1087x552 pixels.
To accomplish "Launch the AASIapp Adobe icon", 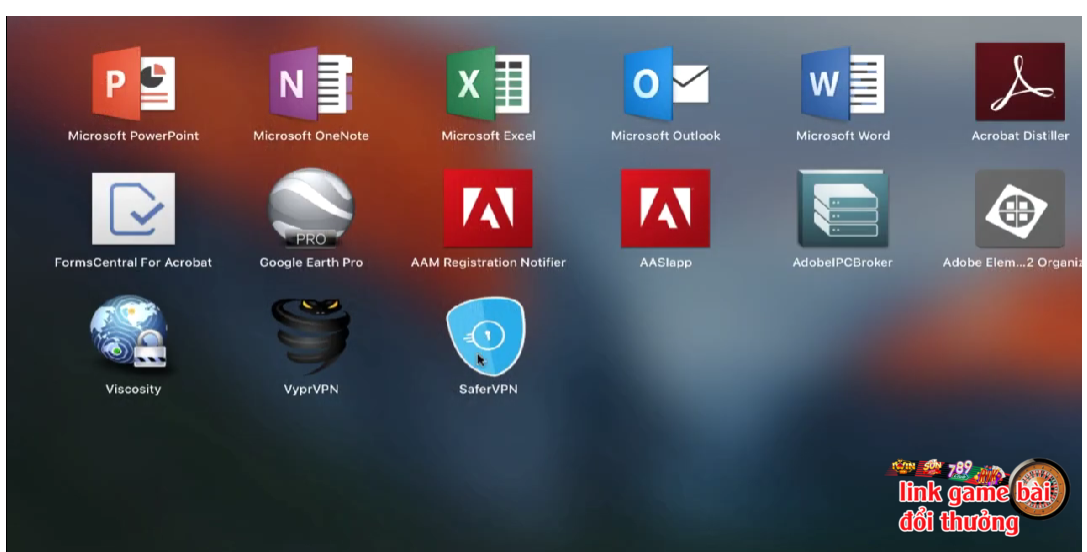I will click(x=666, y=208).
